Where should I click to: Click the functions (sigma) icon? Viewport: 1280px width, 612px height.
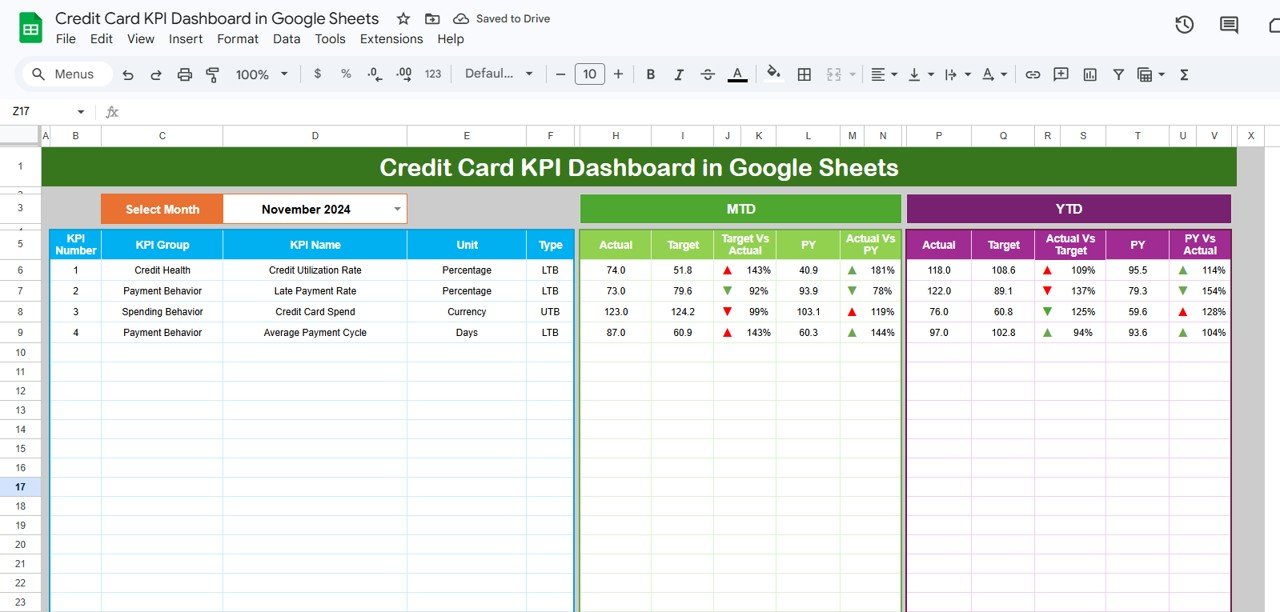pyautogui.click(x=1183, y=73)
